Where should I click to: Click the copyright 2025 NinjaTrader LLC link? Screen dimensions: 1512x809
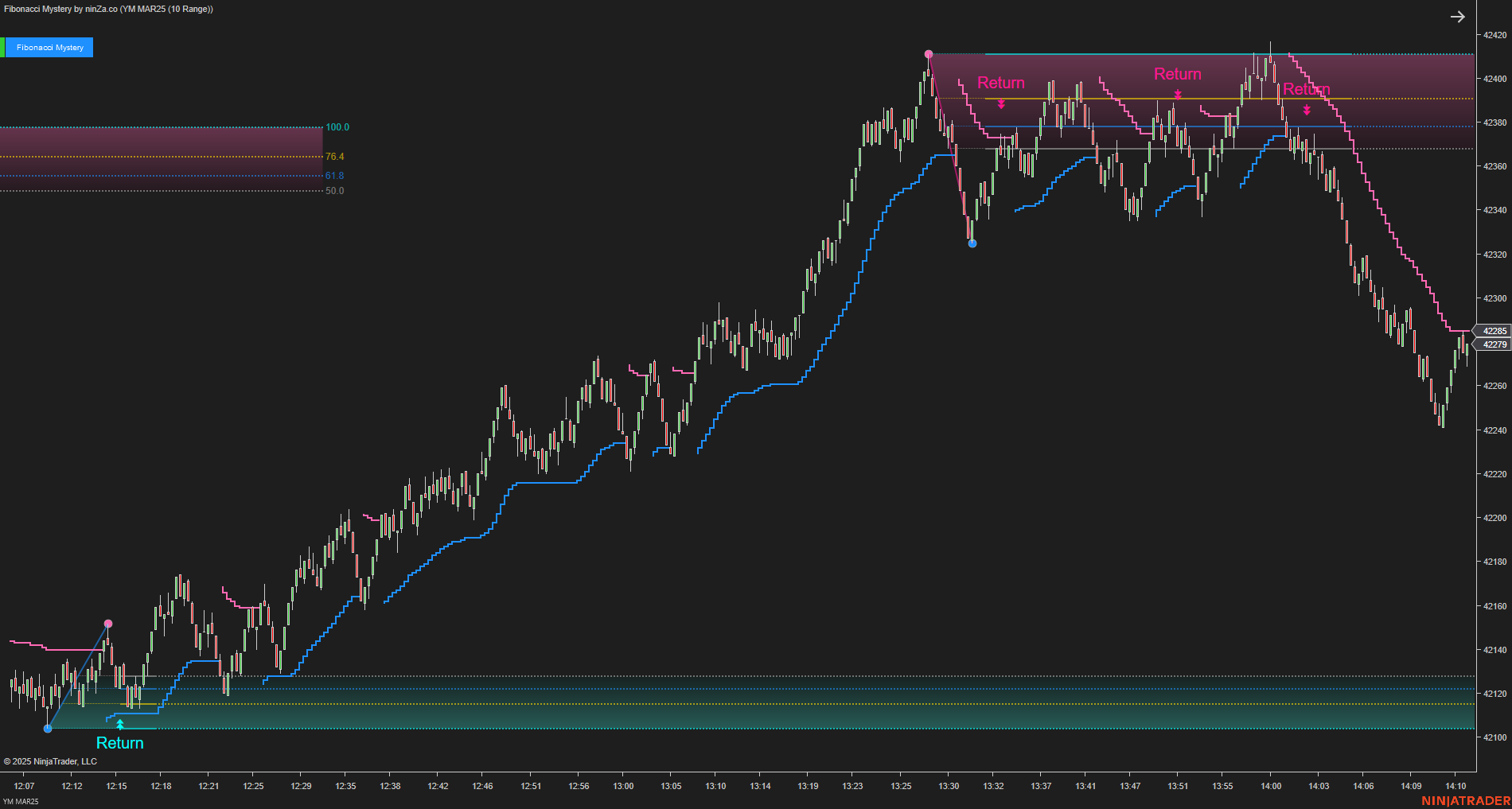click(x=50, y=761)
